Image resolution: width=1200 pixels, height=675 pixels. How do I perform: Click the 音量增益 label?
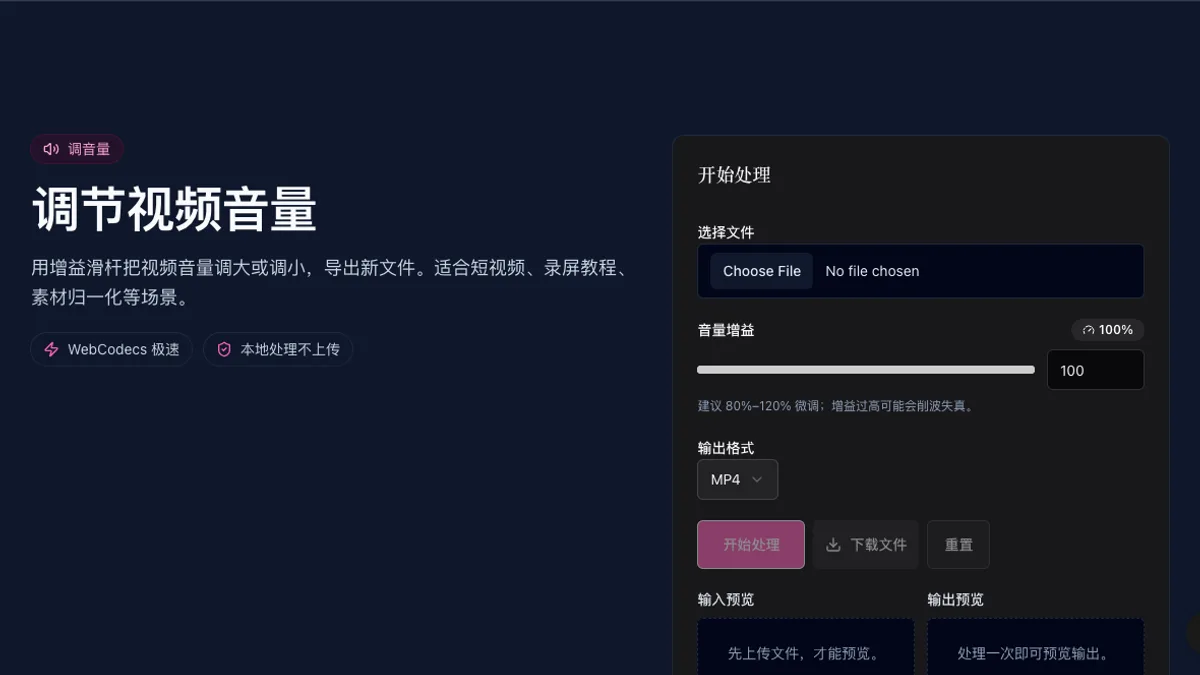[x=726, y=330]
